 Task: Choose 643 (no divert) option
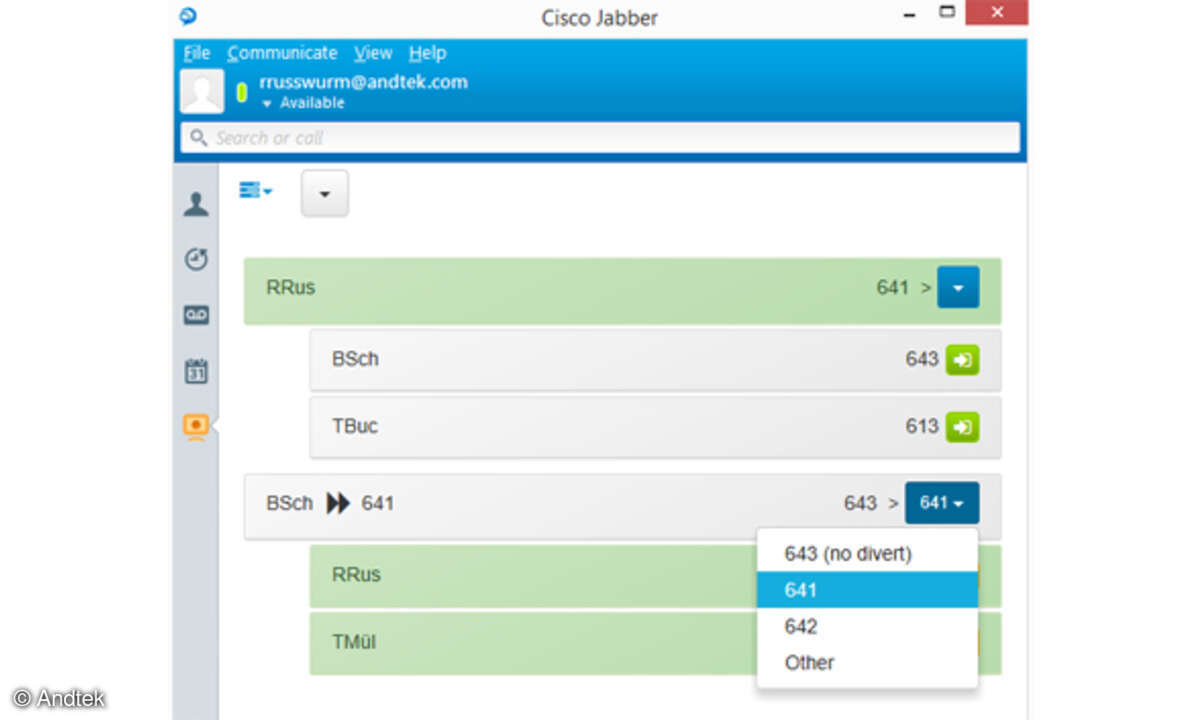click(x=867, y=553)
